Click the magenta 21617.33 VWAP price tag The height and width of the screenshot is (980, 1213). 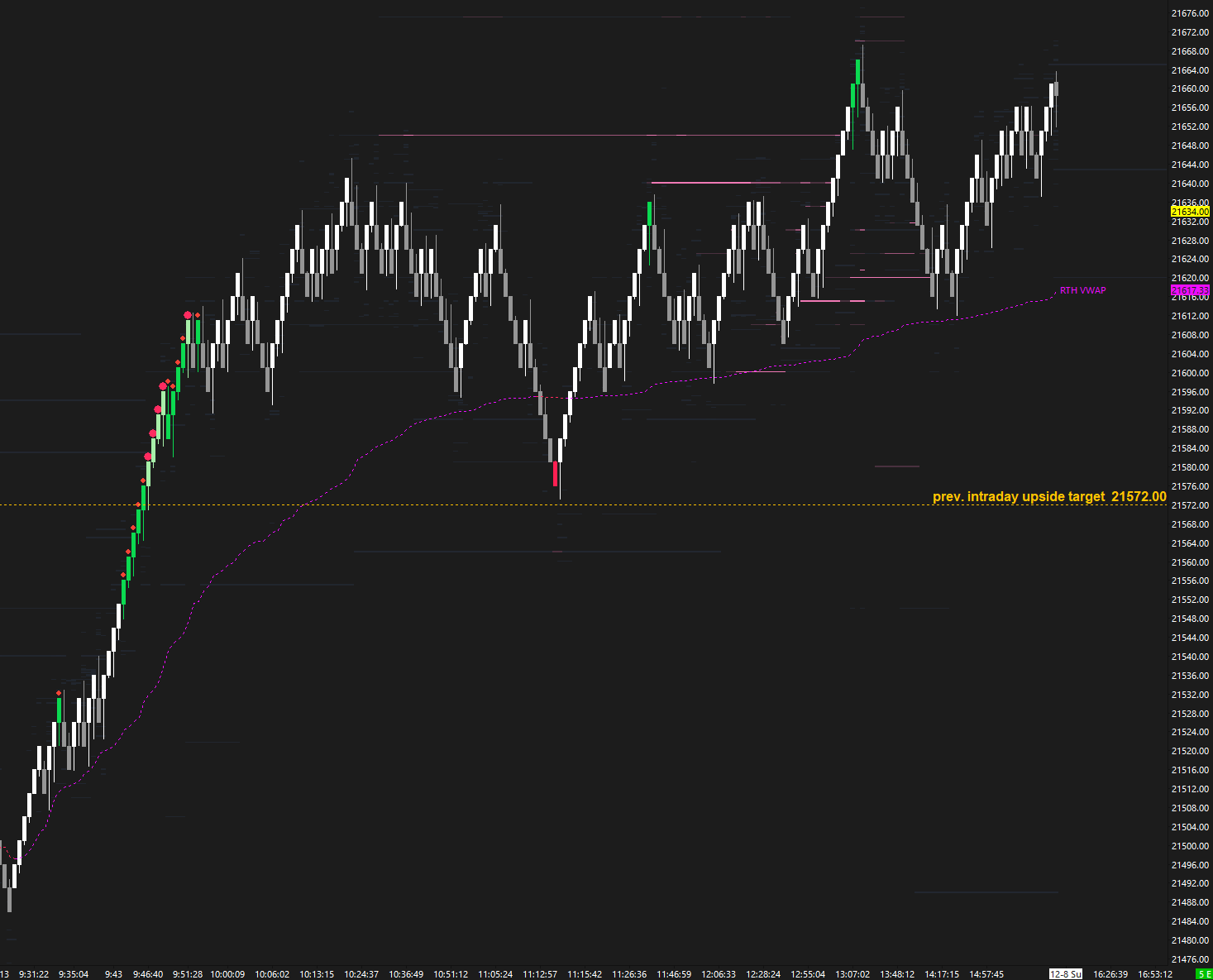[x=1190, y=290]
